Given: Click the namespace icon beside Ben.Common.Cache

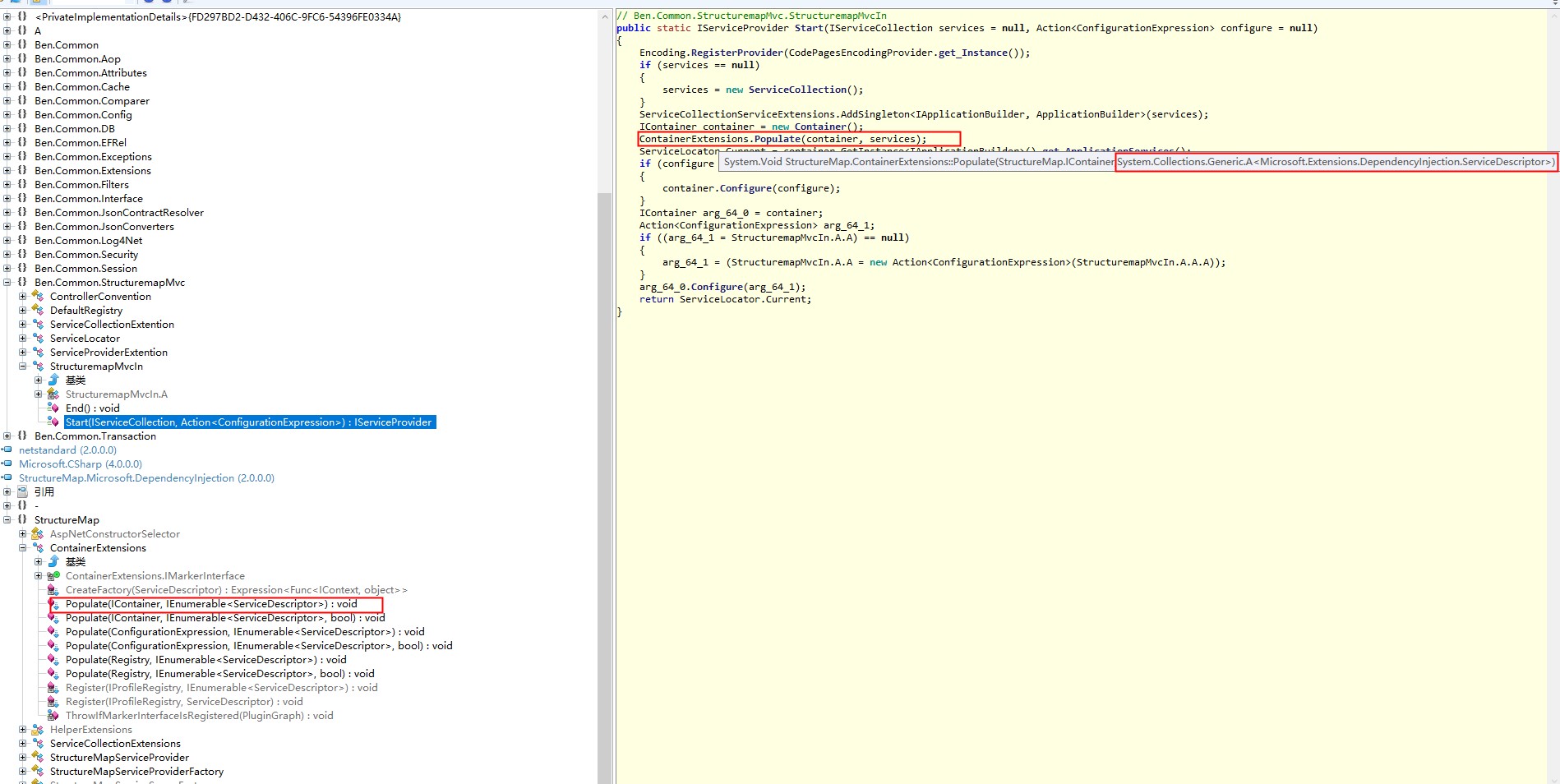Looking at the screenshot, I should click(22, 86).
